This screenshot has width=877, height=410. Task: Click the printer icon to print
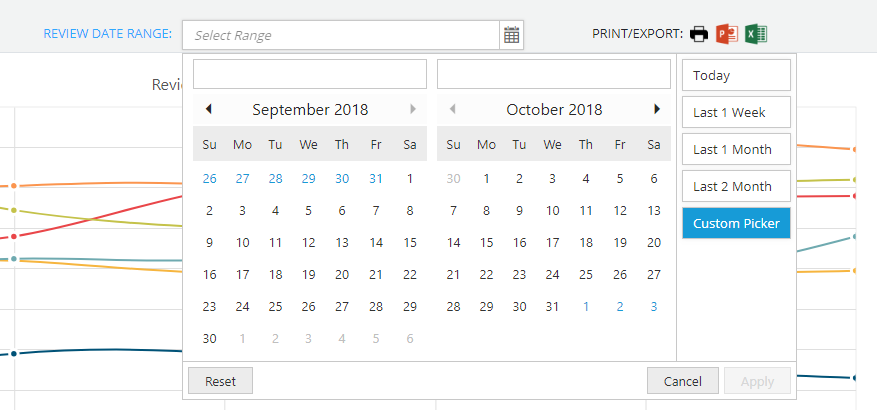699,35
